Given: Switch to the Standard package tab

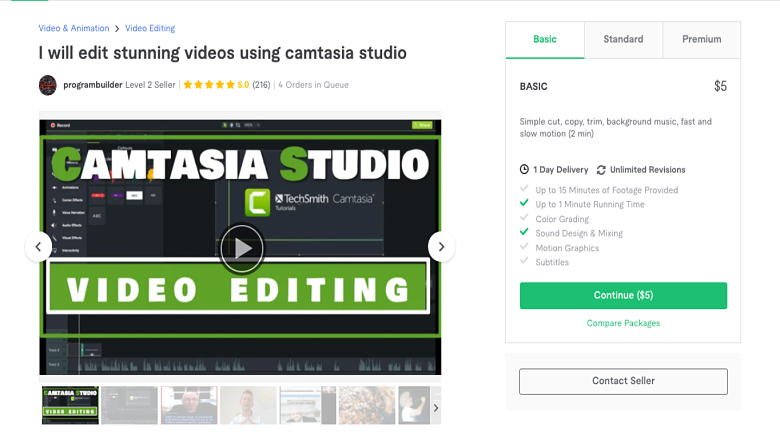Looking at the screenshot, I should (x=623, y=39).
